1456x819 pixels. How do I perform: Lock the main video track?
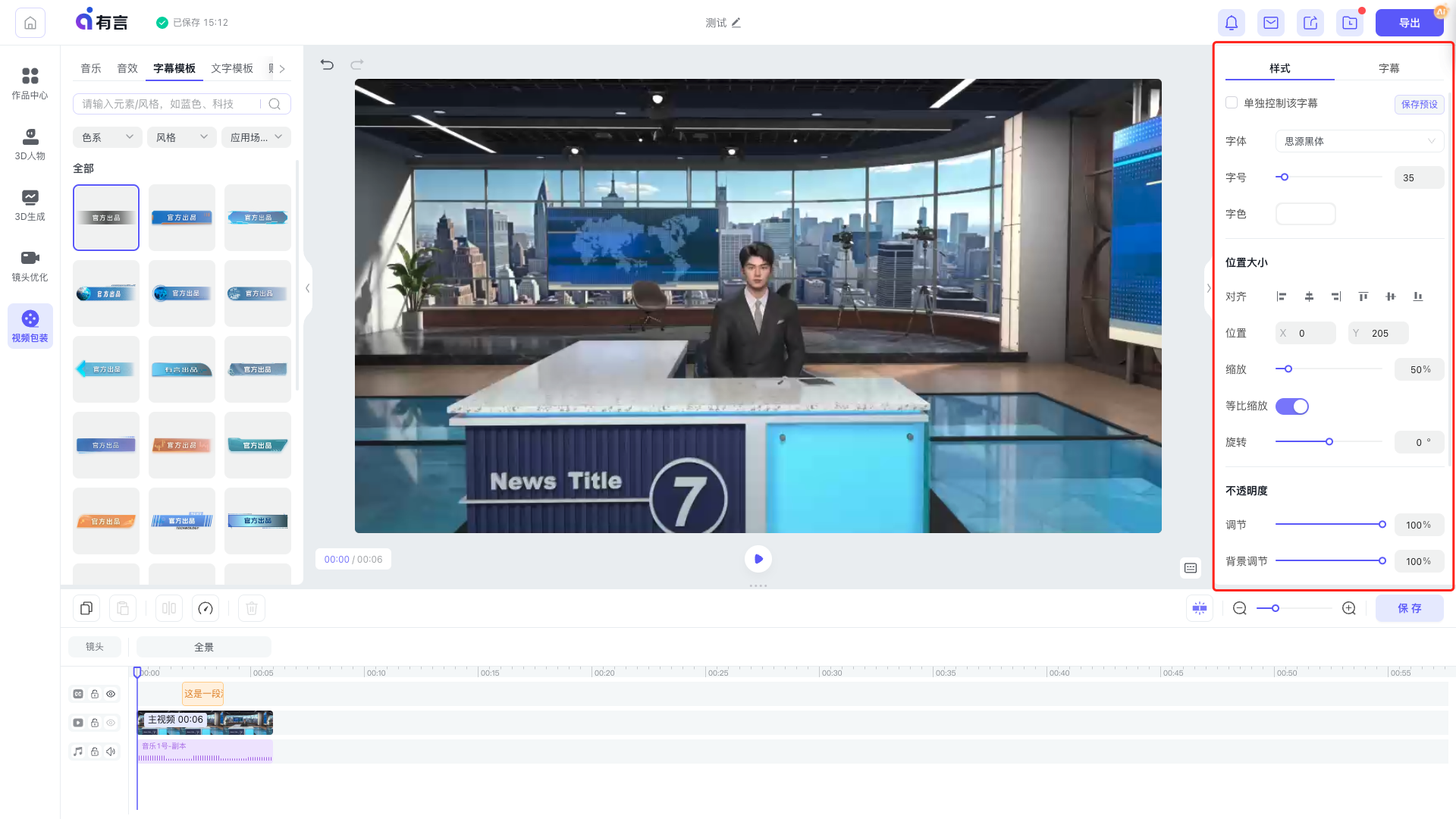pyautogui.click(x=95, y=723)
